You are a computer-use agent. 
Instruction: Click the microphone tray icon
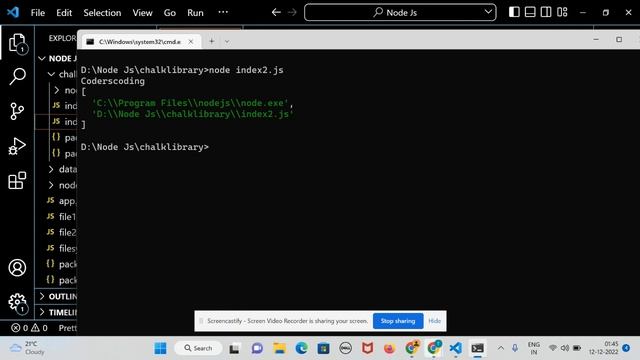coord(515,348)
